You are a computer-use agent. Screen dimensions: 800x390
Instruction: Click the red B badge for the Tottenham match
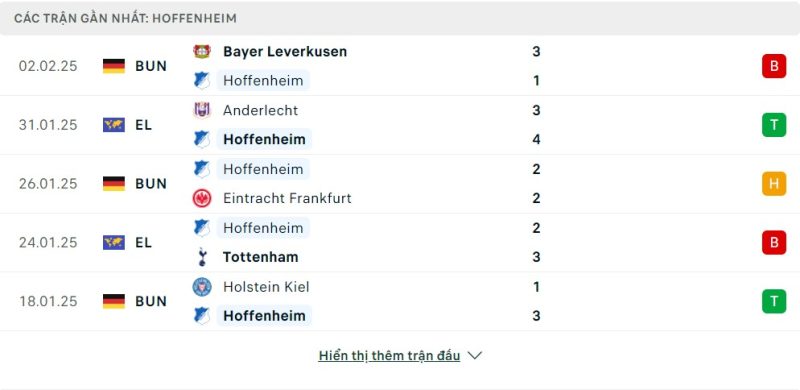pos(774,242)
